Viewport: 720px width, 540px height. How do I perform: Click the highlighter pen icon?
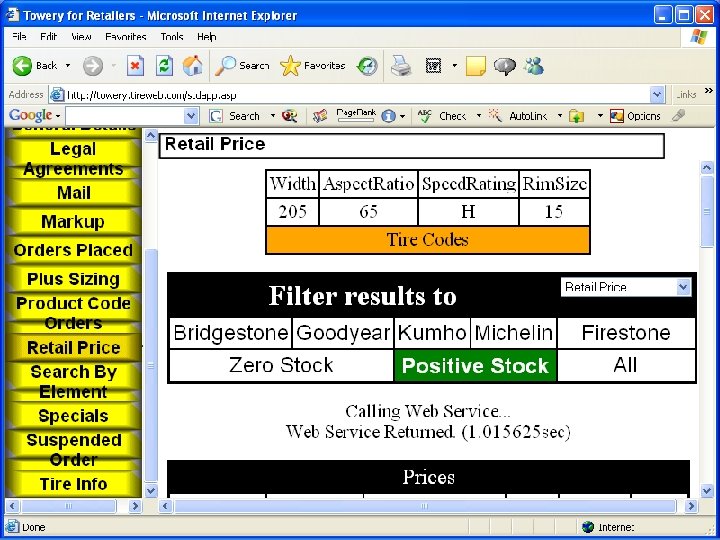(678, 116)
